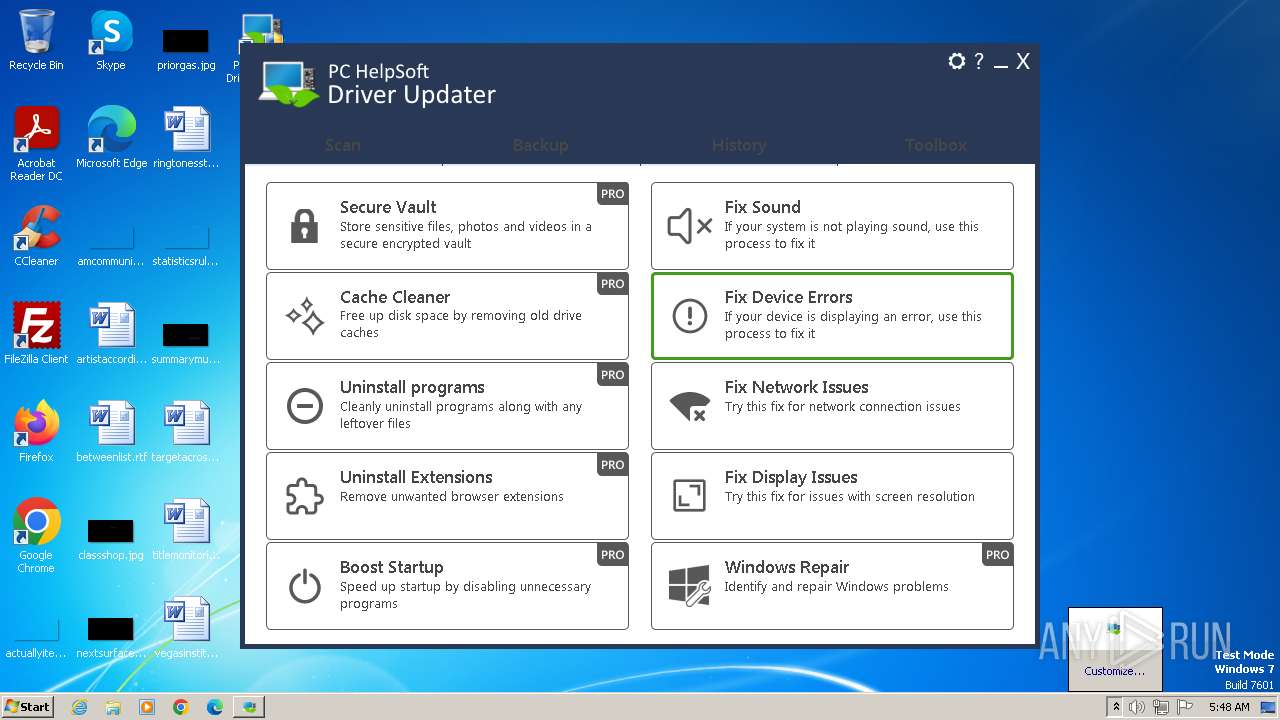The image size is (1280, 720).
Task: Open Uninstall Extensions title
Action: click(416, 477)
